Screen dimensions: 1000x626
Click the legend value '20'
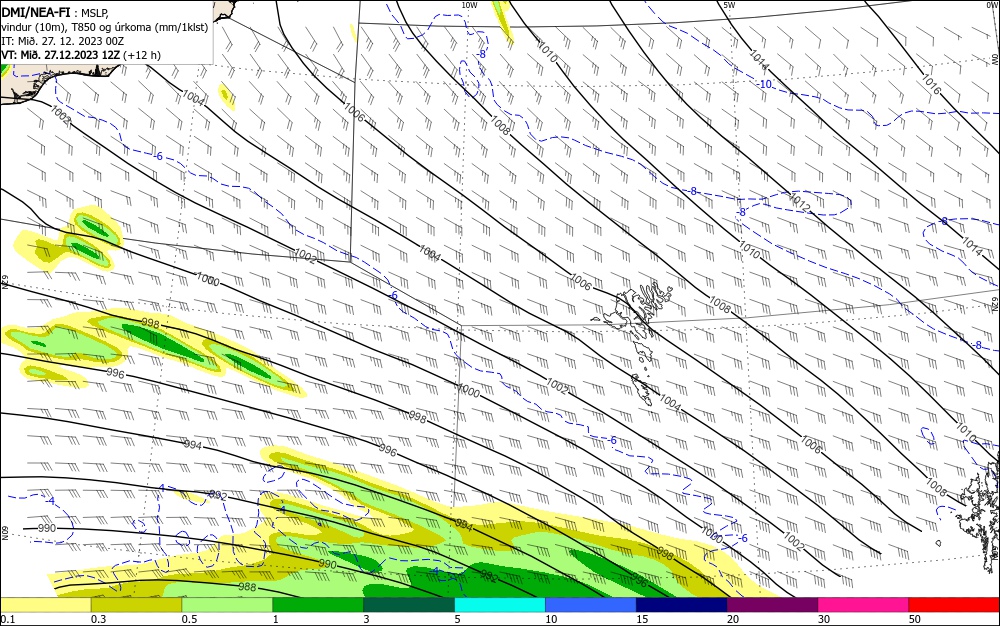(733, 619)
